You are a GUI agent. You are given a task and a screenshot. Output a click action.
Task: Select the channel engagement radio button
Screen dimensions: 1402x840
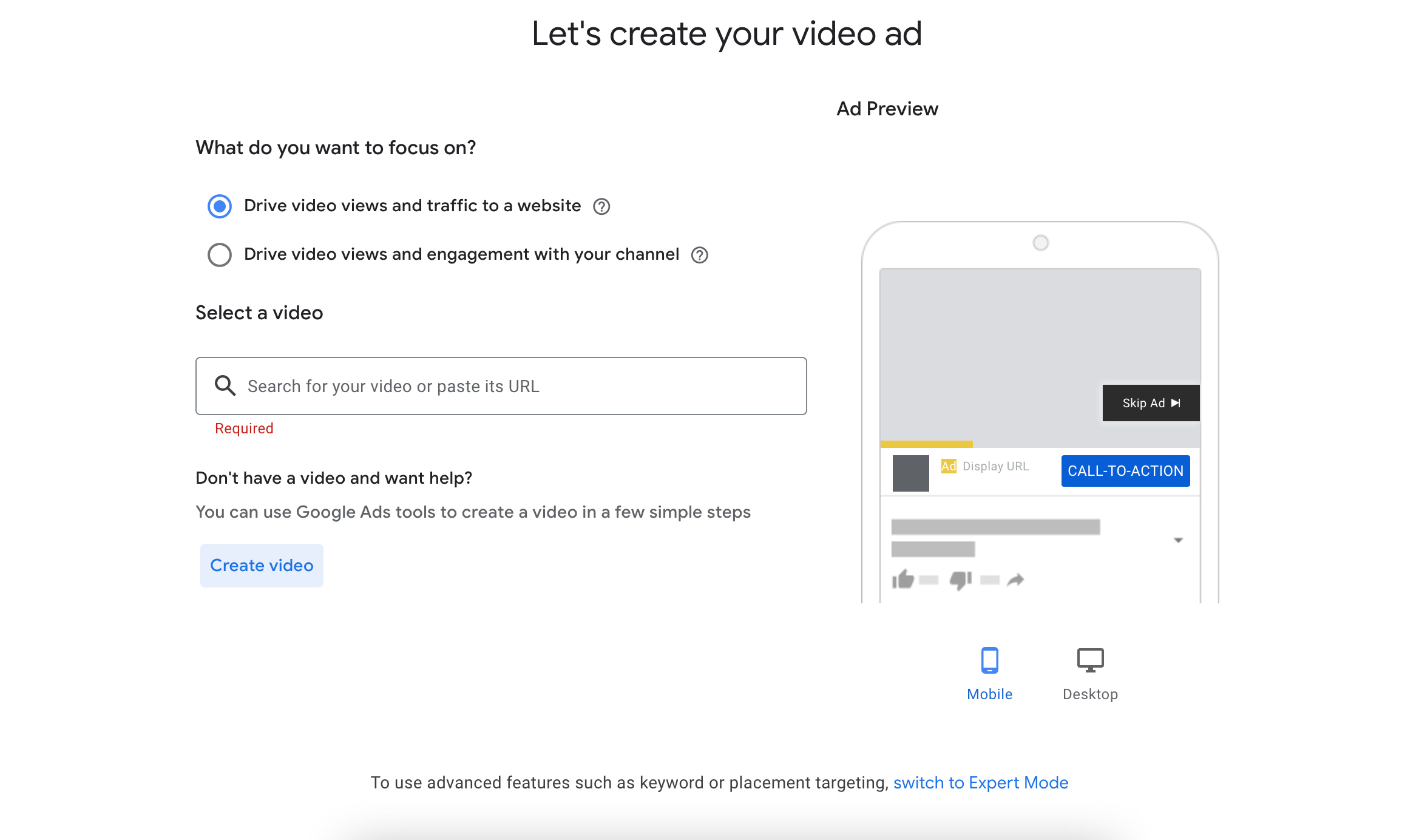pyautogui.click(x=220, y=255)
